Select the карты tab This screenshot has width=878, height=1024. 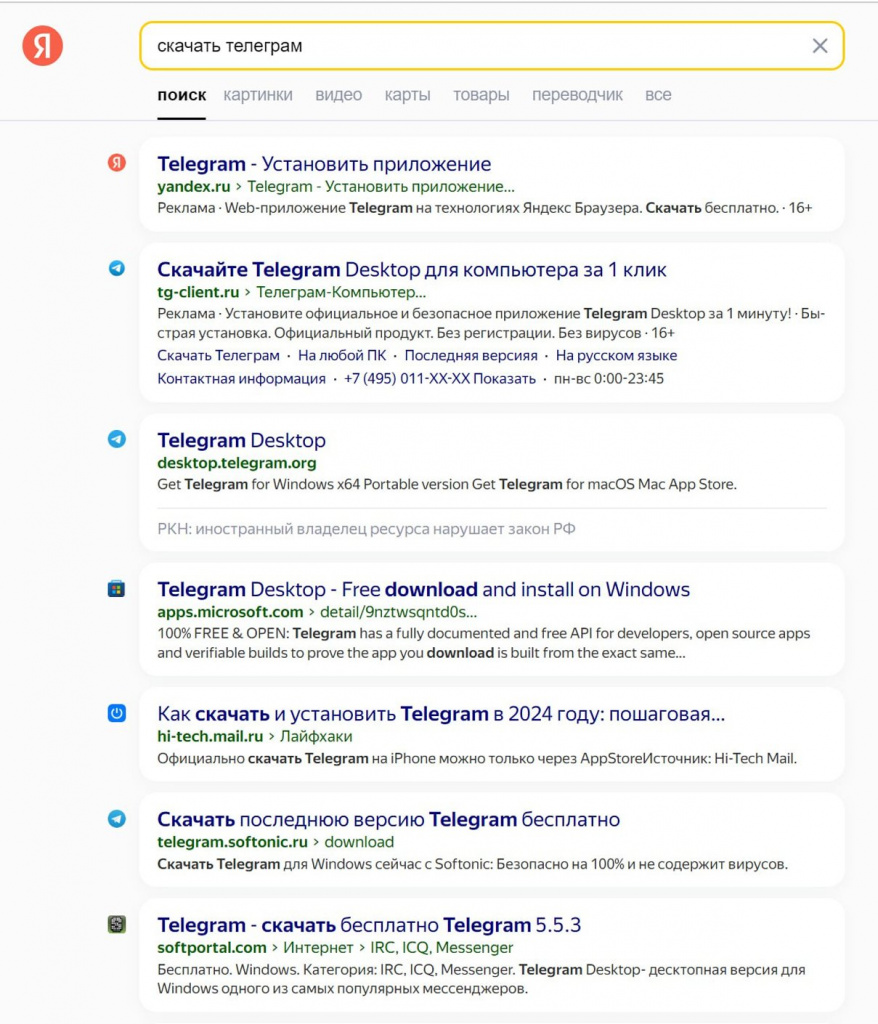pyautogui.click(x=408, y=95)
